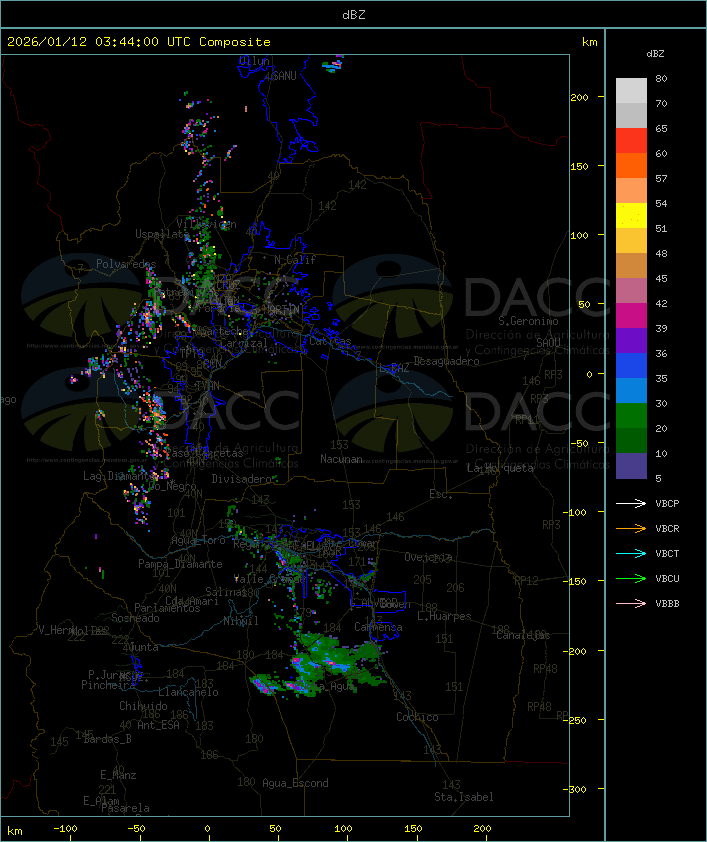This screenshot has width=707, height=842.
Task: Click the cyan VBCT arrow icon
Action: click(631, 554)
